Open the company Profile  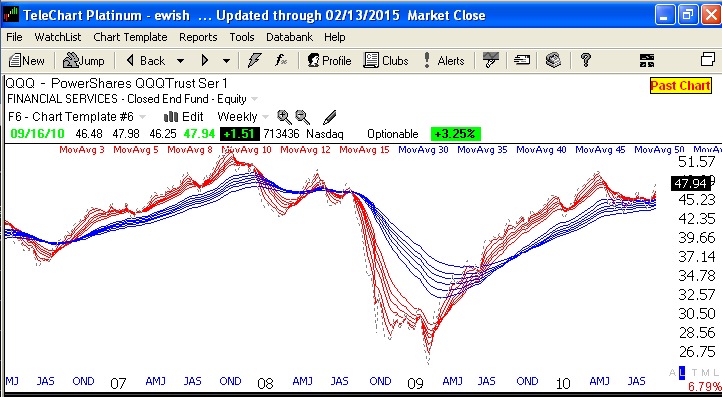click(x=329, y=60)
